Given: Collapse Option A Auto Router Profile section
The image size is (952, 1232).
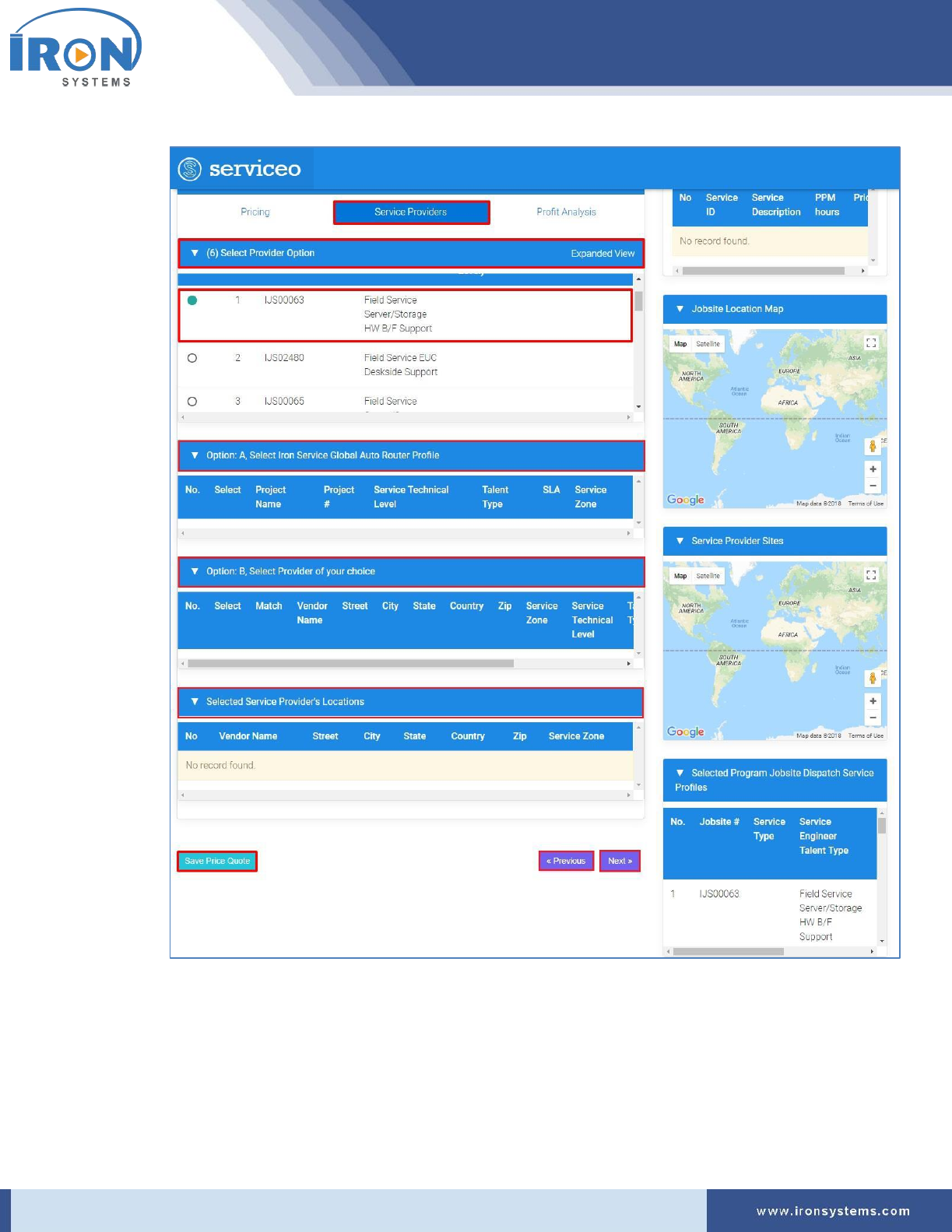Looking at the screenshot, I should point(195,455).
